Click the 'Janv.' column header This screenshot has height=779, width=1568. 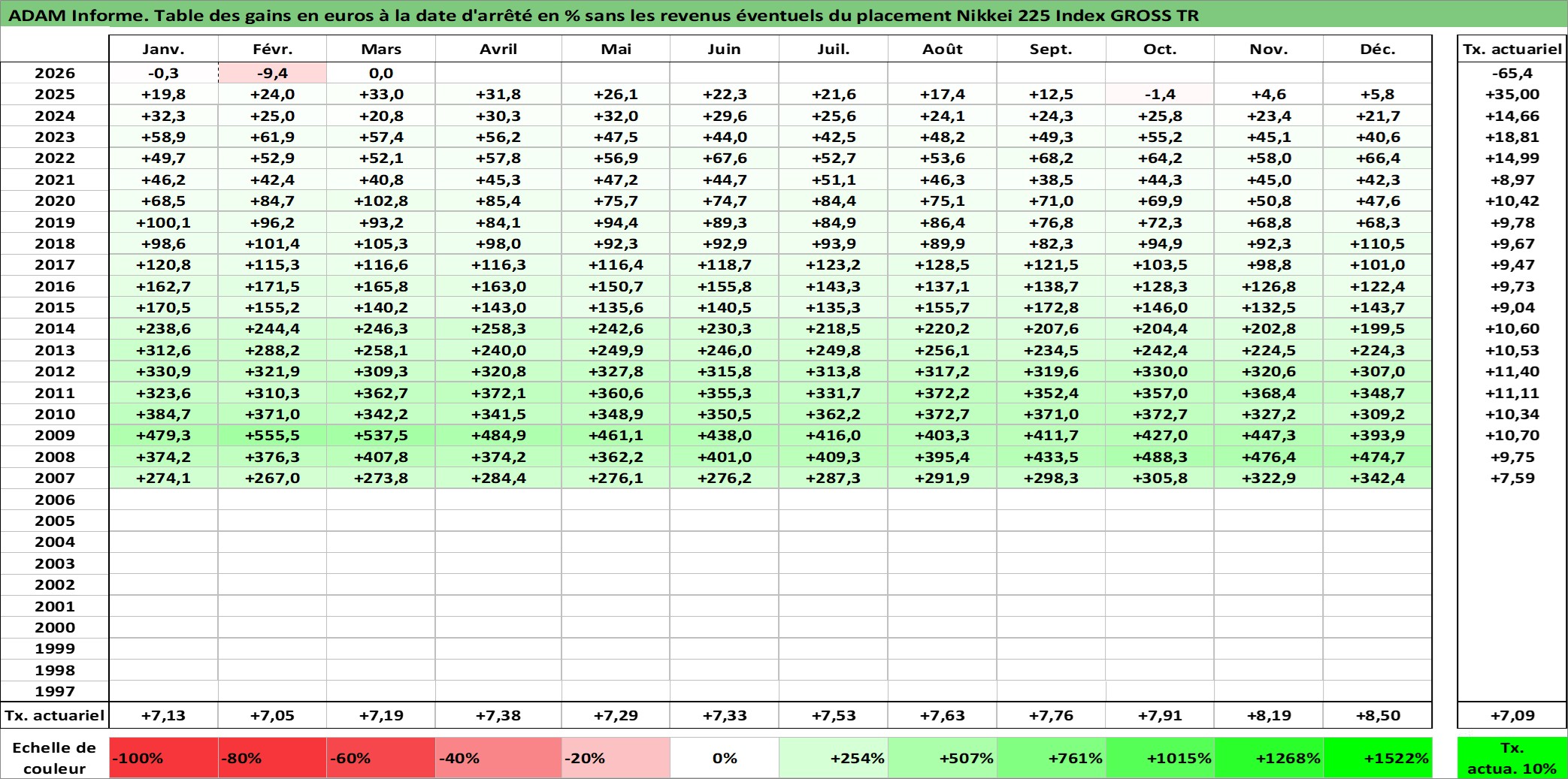(x=163, y=49)
